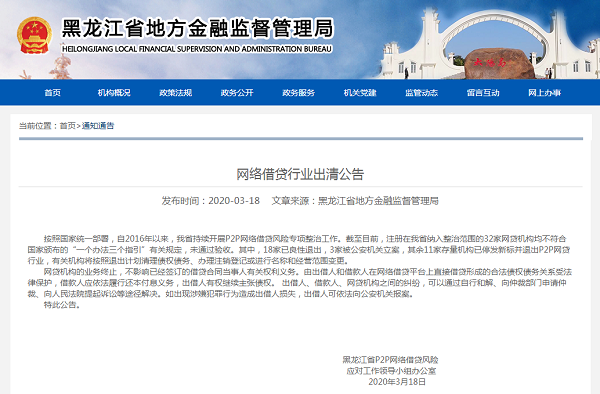Click the 首页 breadcrumb link

click(68, 125)
